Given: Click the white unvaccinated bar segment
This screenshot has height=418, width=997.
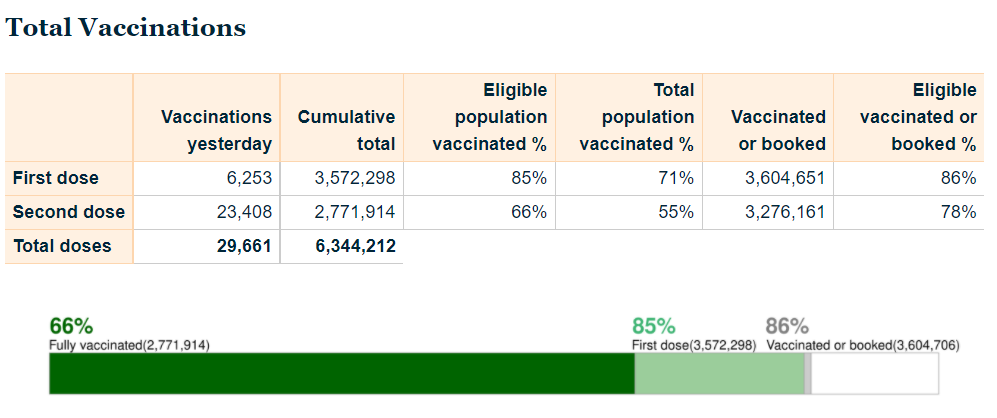Looking at the screenshot, I should point(874,373).
